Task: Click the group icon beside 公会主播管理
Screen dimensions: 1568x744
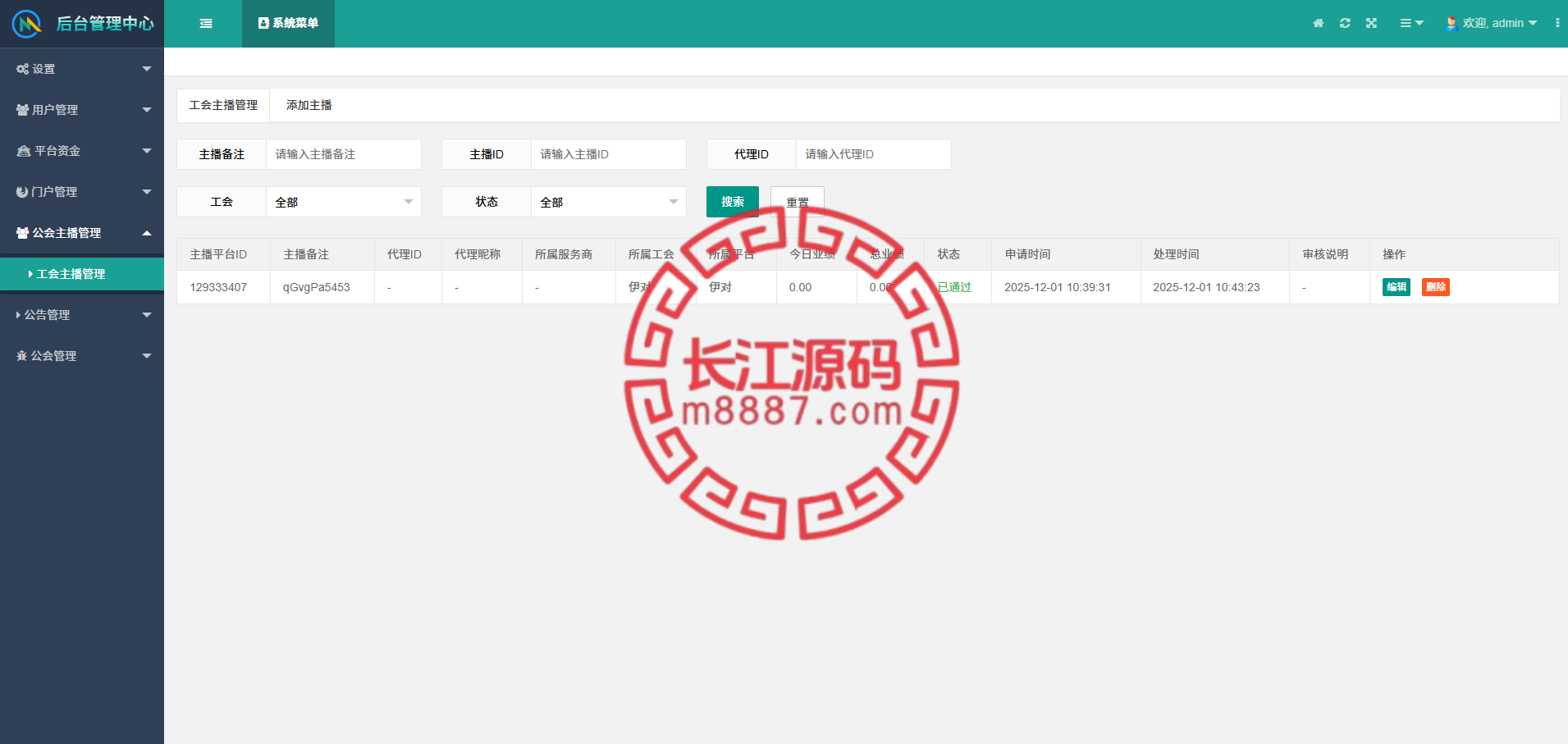Action: pos(22,233)
